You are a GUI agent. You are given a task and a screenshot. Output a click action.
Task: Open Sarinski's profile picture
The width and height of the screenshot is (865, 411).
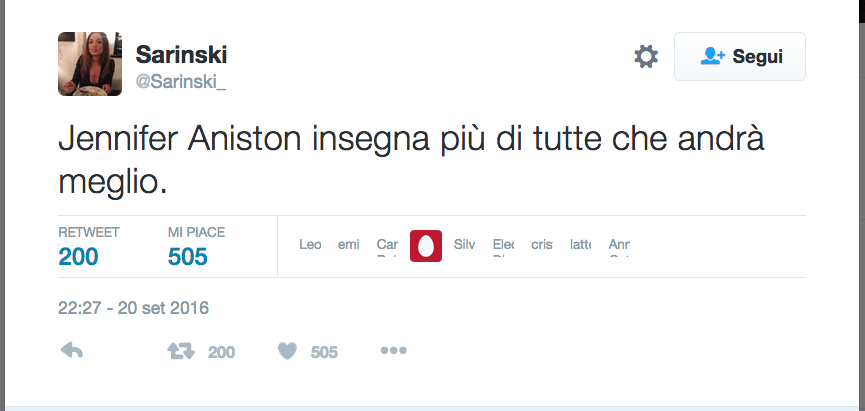(x=90, y=63)
